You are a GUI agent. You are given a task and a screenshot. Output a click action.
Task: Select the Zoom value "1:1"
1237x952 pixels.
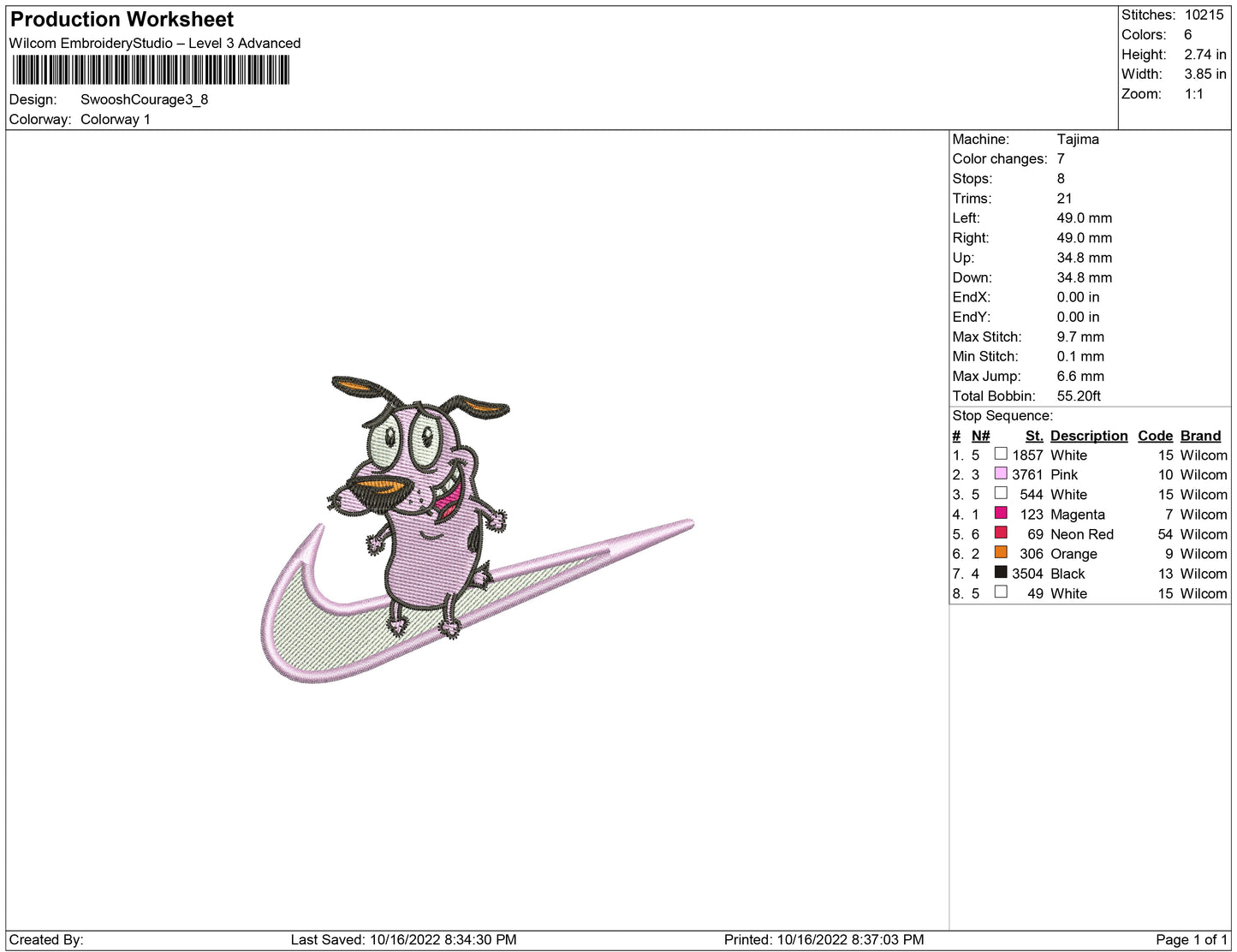[x=1194, y=94]
